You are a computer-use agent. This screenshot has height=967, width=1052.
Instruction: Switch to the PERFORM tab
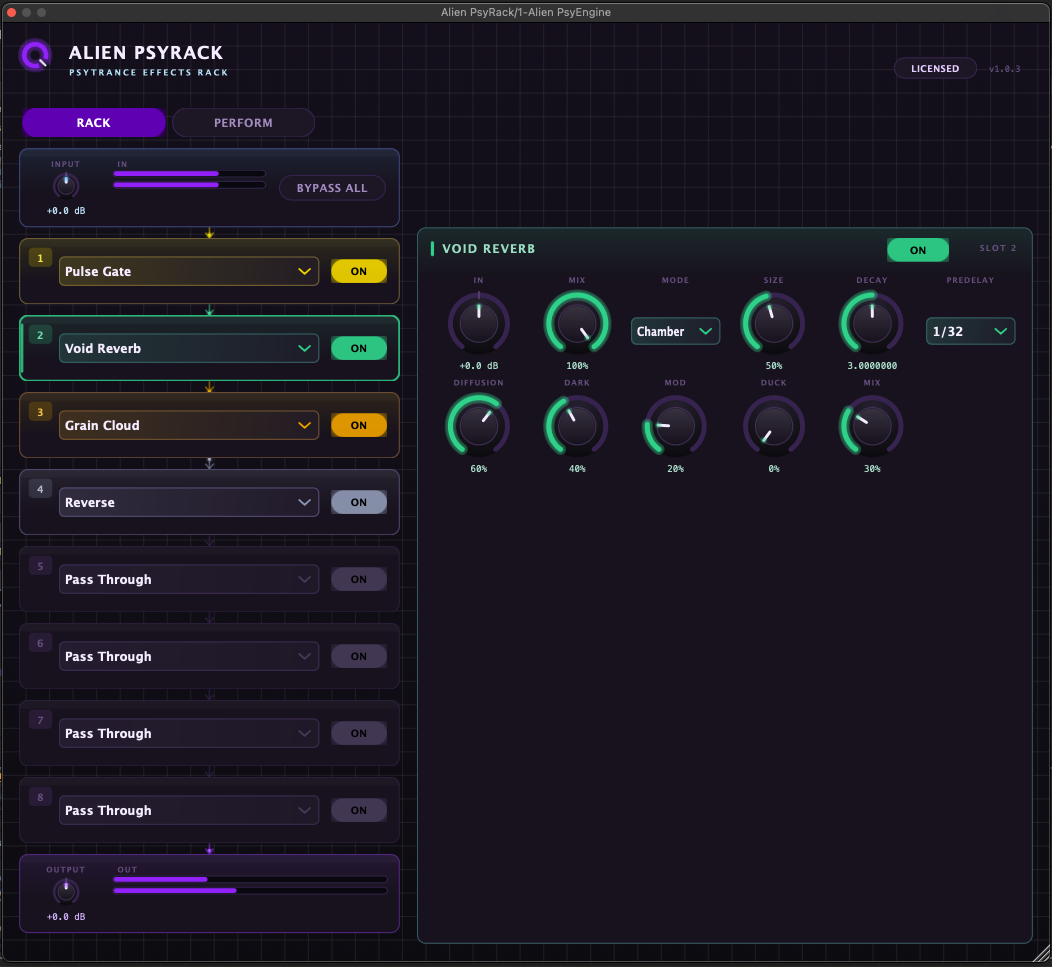pyautogui.click(x=243, y=123)
